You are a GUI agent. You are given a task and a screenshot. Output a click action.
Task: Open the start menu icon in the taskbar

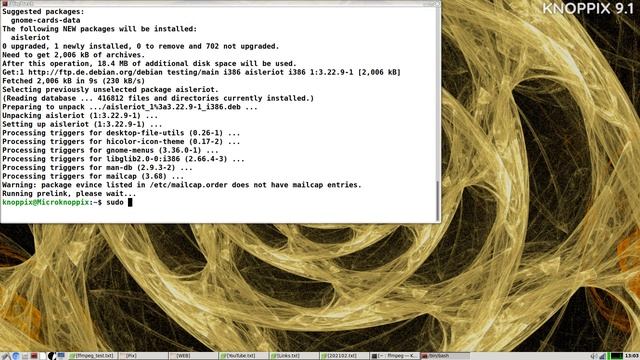point(6,356)
